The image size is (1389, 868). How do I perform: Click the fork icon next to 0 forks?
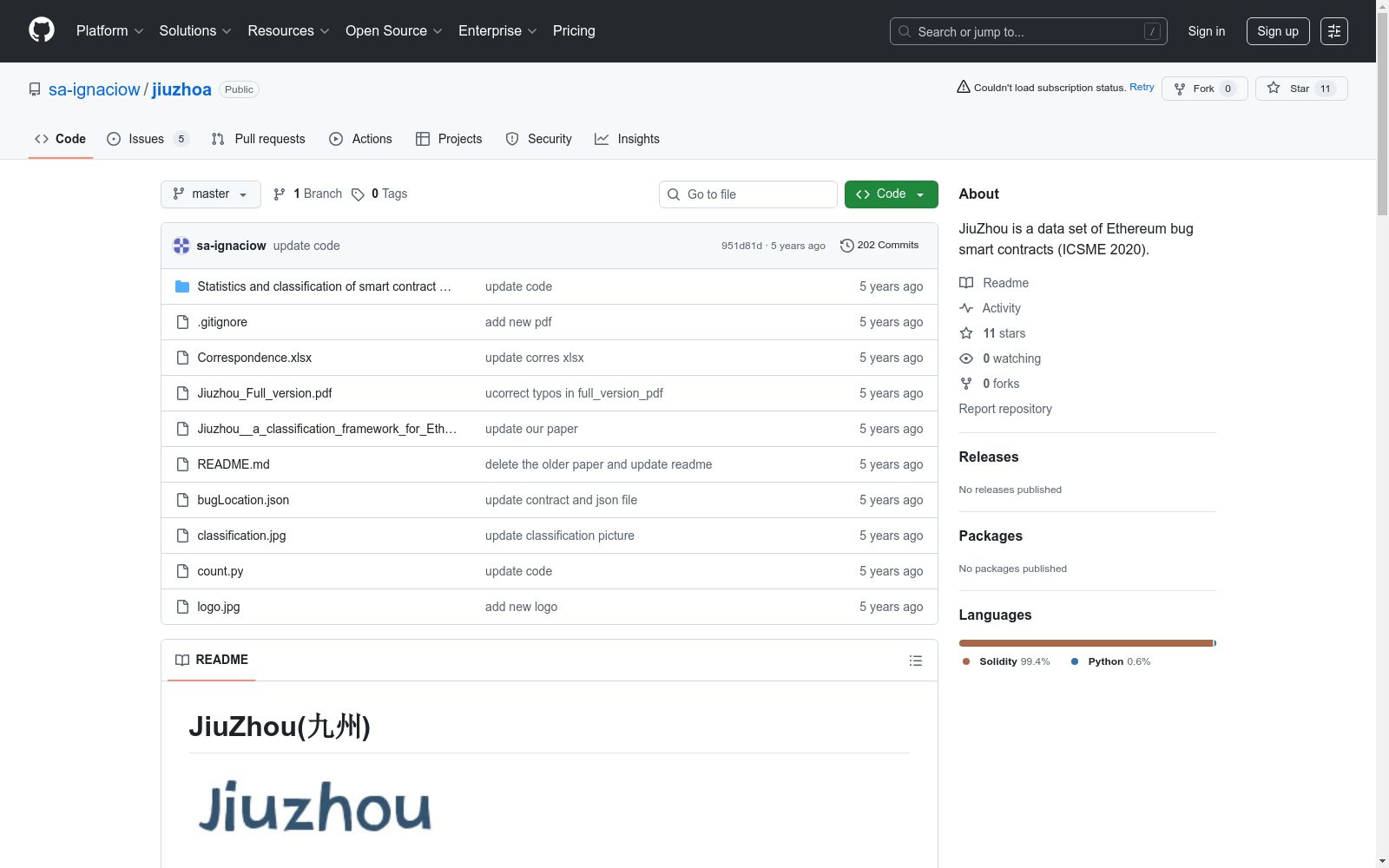click(966, 384)
